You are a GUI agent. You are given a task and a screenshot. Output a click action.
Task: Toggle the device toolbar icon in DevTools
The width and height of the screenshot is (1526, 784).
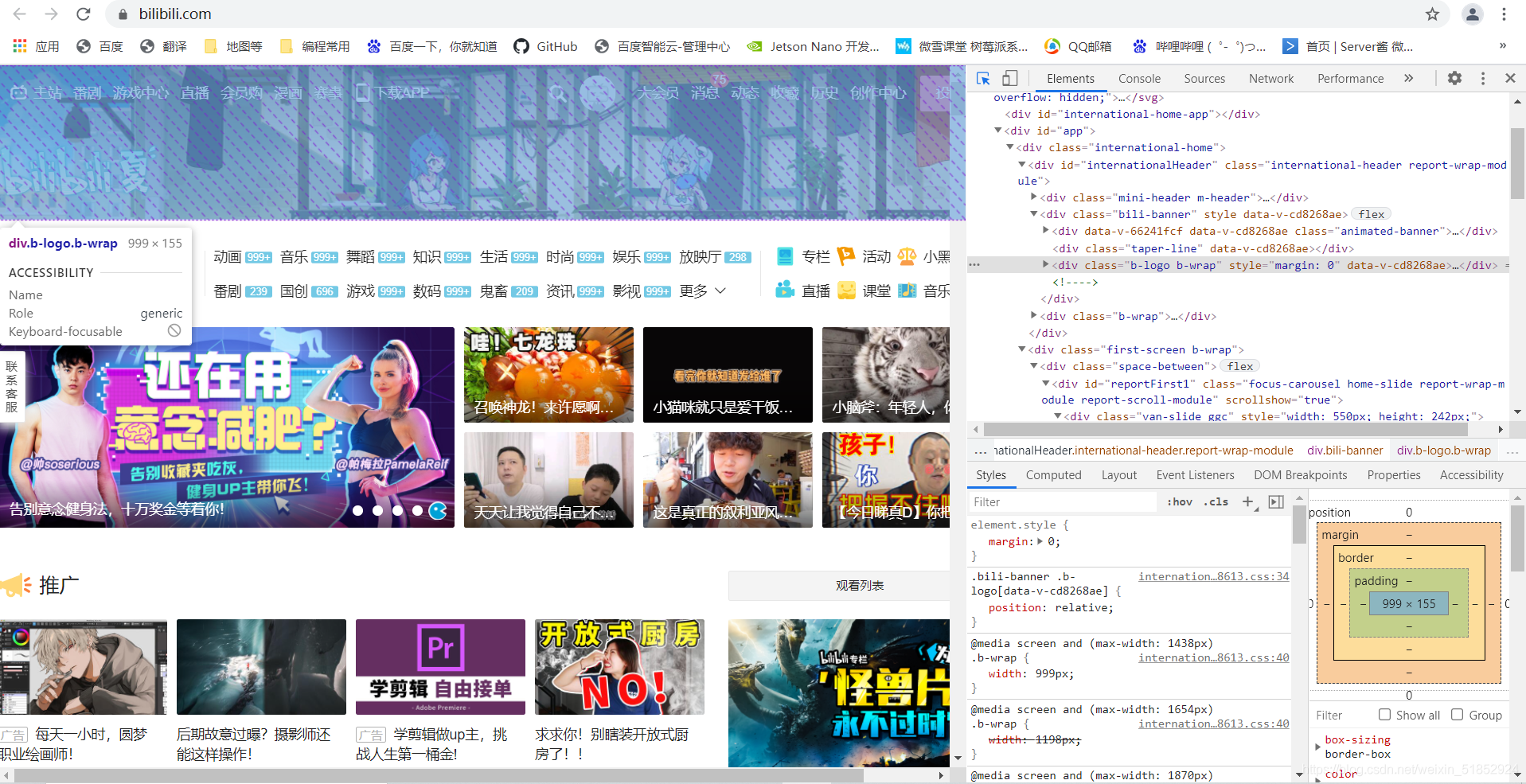pos(1009,78)
